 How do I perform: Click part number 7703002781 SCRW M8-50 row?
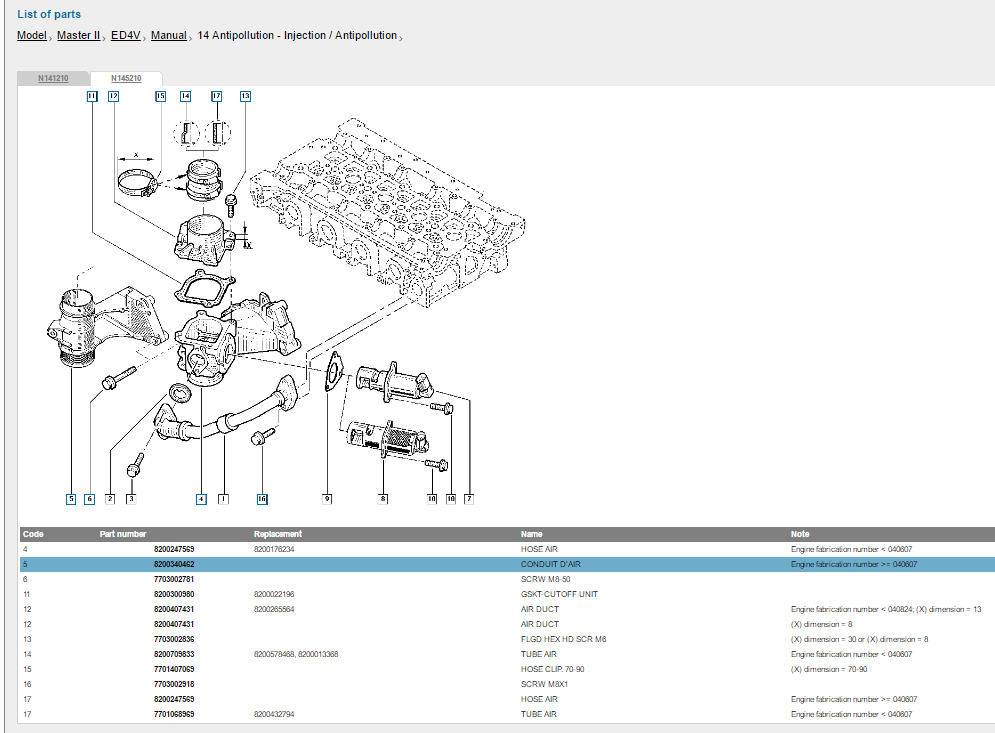tap(174, 579)
